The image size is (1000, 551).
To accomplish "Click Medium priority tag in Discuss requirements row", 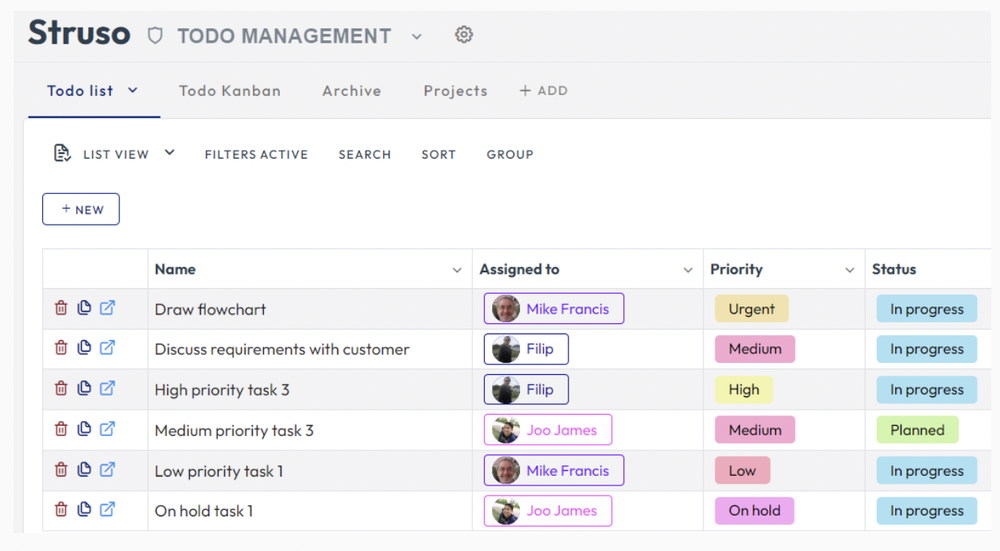I will point(755,349).
